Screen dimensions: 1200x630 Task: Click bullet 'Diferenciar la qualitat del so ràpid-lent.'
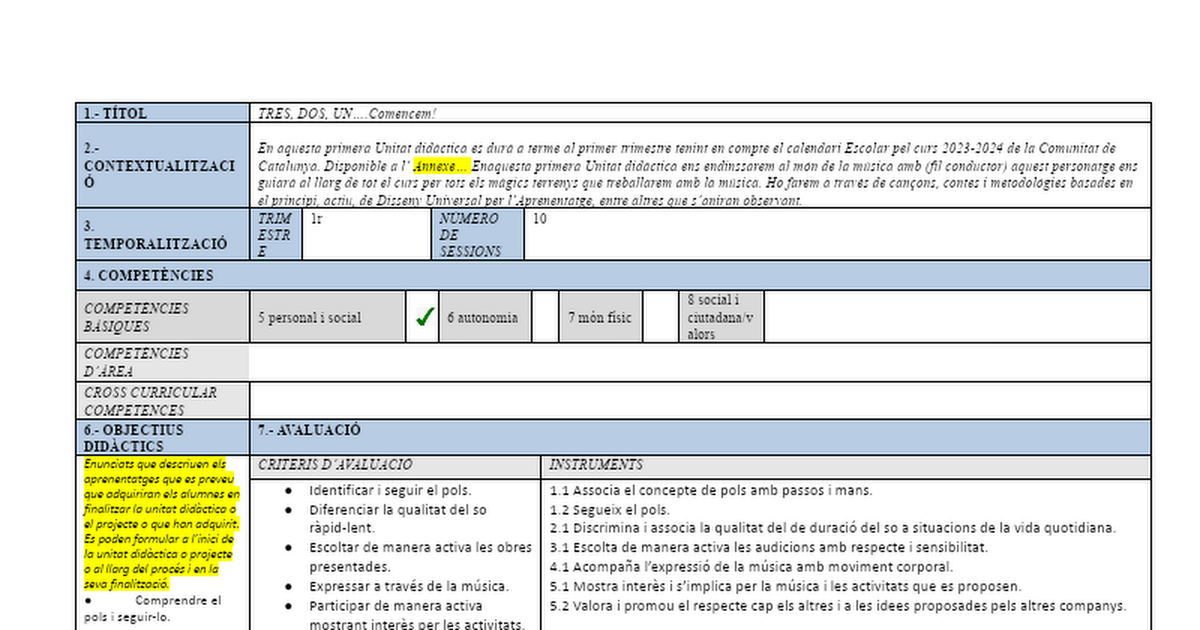tap(398, 518)
